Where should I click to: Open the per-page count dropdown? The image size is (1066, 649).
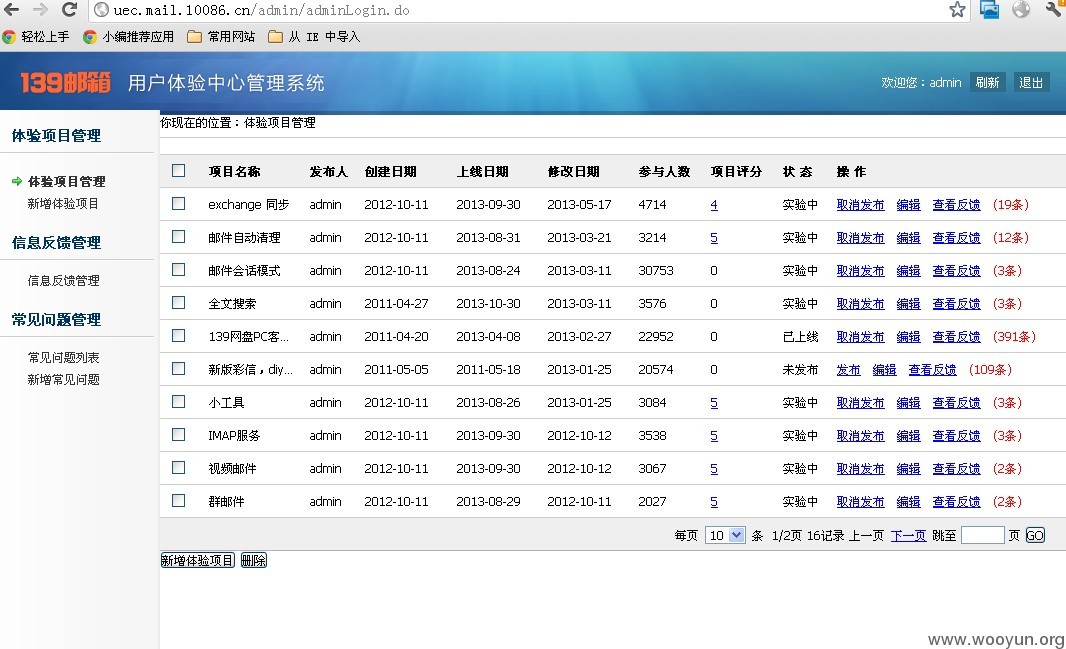[x=725, y=536]
